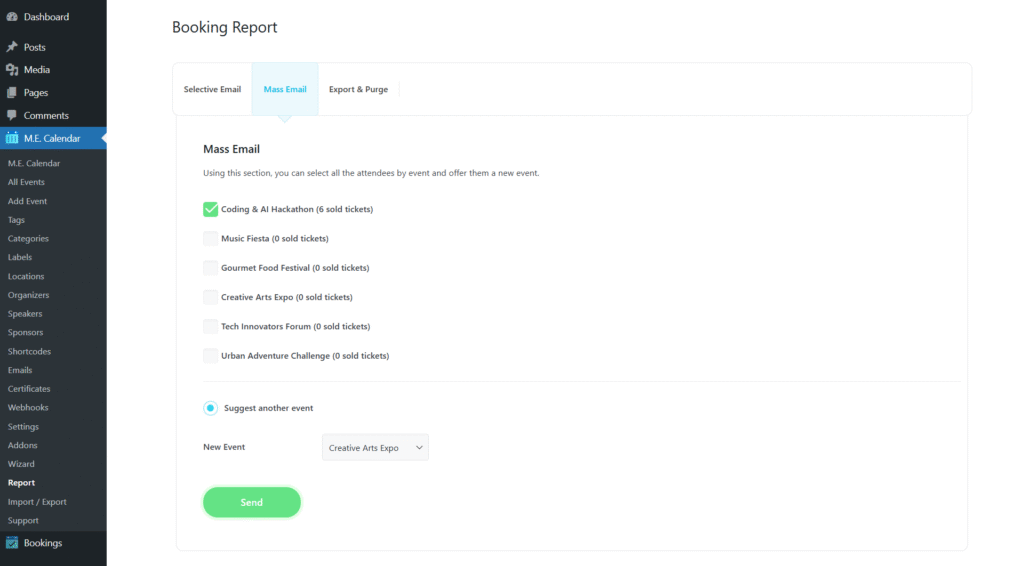The width and height of the screenshot is (1024, 566).
Task: Open Certificates submenu item
Action: (x=29, y=388)
